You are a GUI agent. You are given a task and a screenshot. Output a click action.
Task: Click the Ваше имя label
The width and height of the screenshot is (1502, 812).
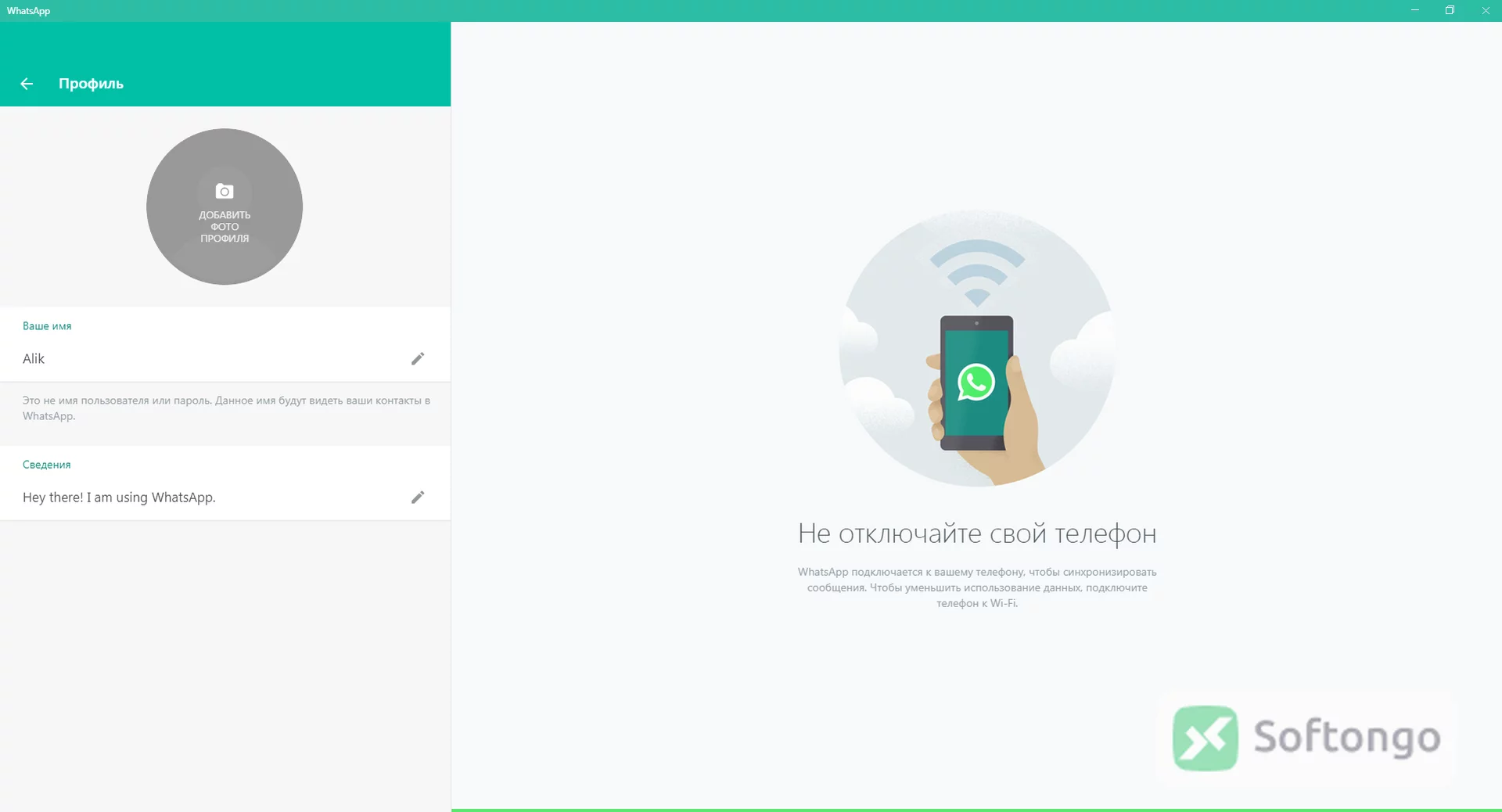pos(47,326)
